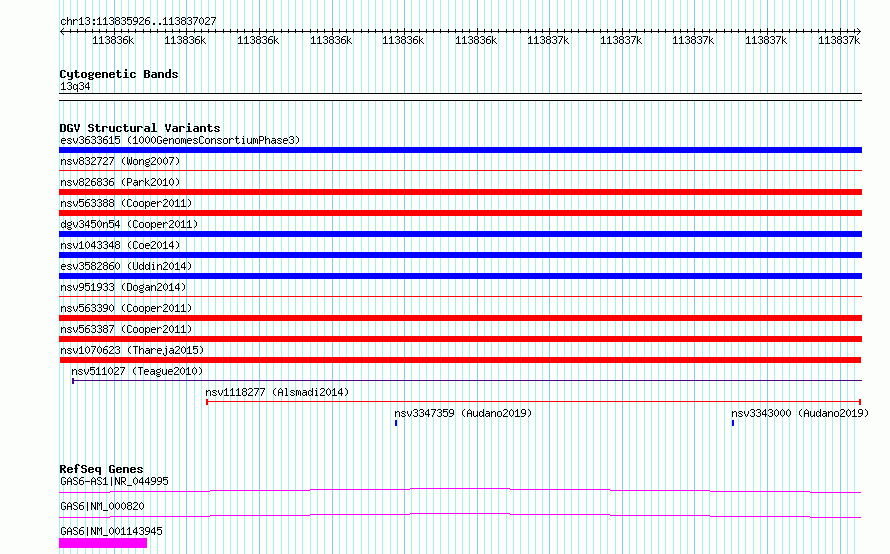This screenshot has width=890, height=554.
Task: Click the right arrowhead of the coordinate ruler
Action: pyautogui.click(x=859, y=32)
